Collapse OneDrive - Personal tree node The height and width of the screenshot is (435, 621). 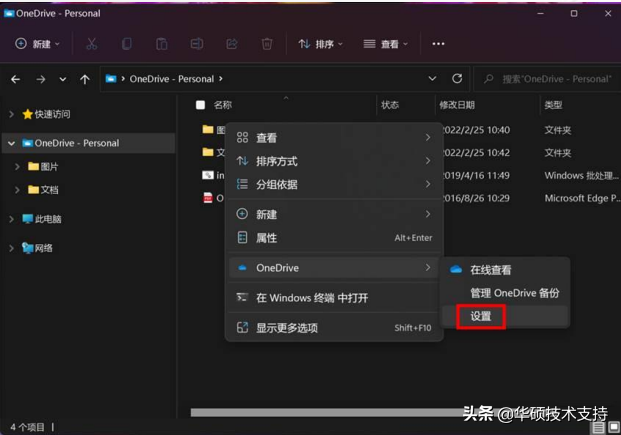pyautogui.click(x=11, y=143)
